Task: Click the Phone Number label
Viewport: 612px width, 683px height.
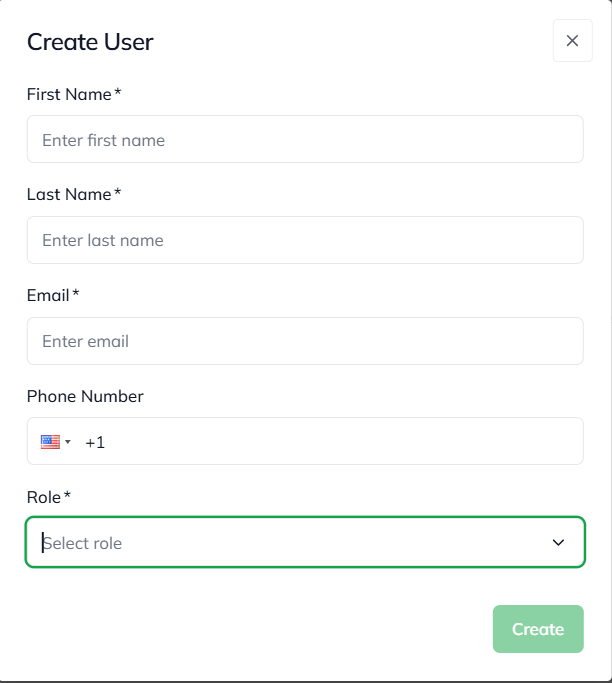Action: 85,396
